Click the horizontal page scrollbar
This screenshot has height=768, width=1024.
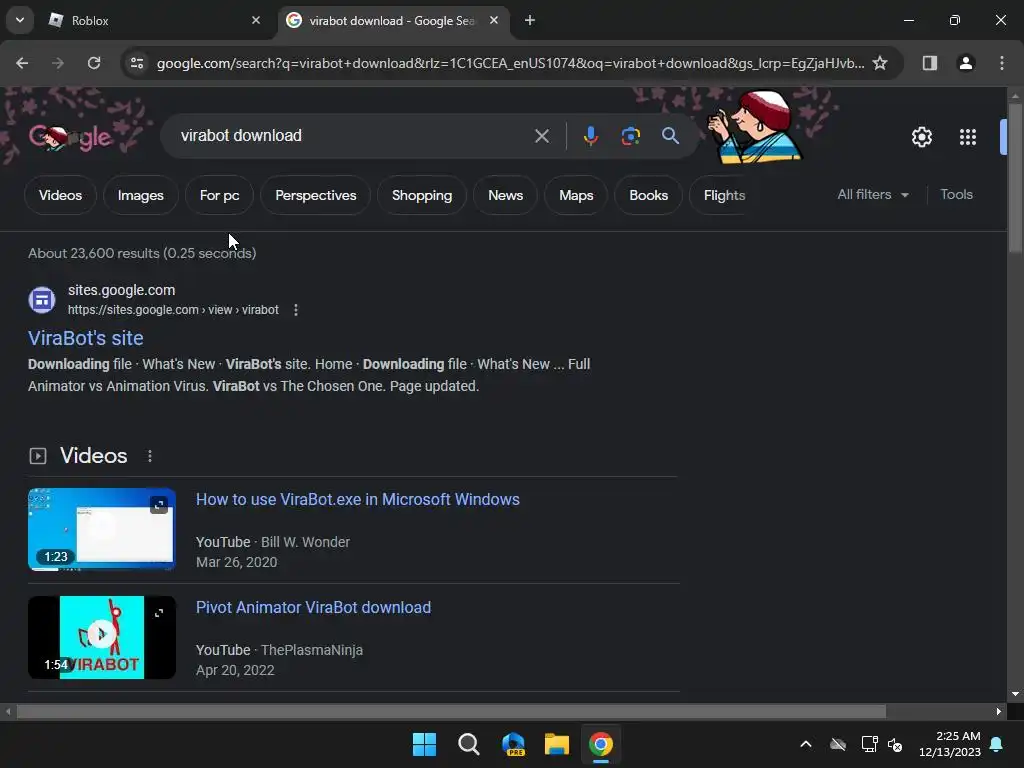[451, 711]
